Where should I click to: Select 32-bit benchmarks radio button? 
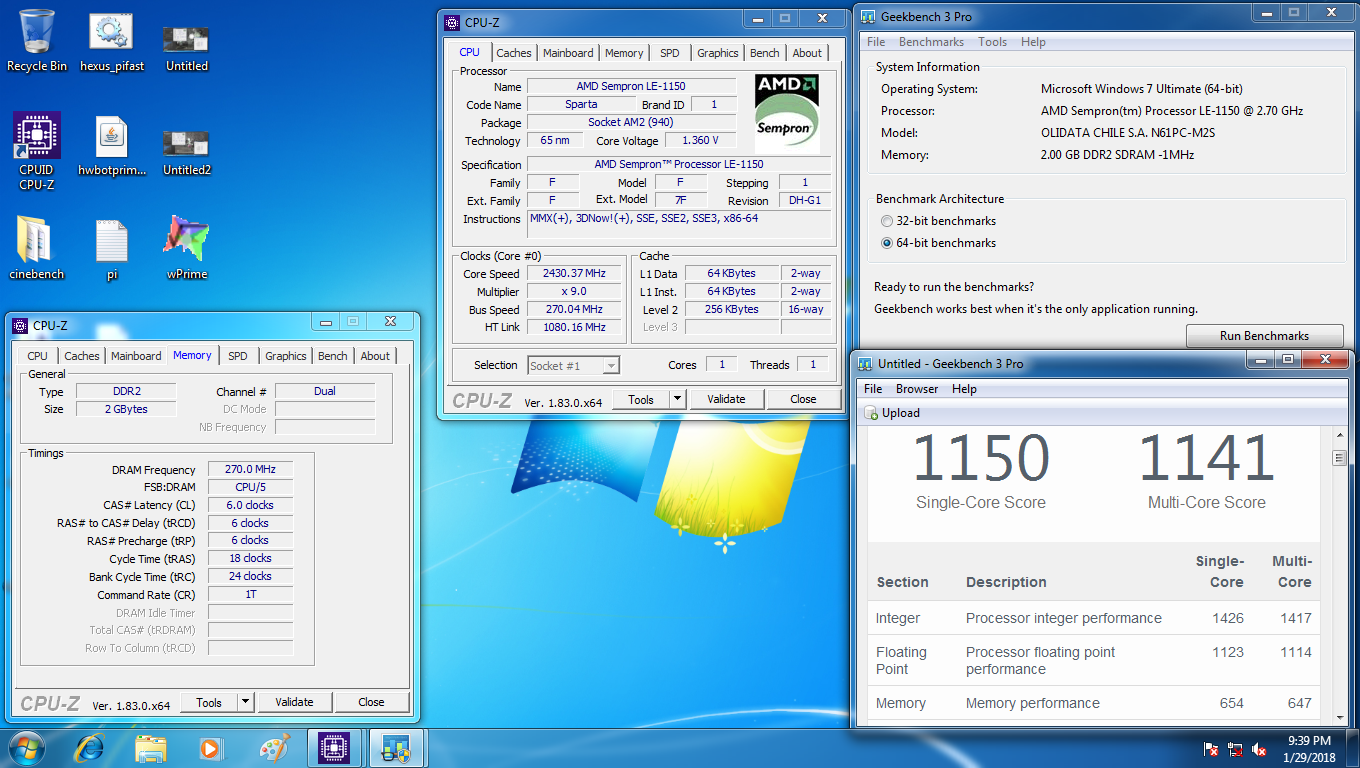pos(886,221)
